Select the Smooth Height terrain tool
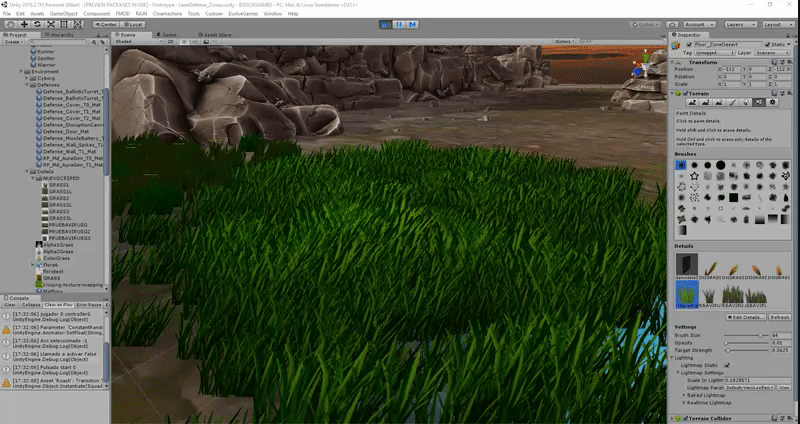The width and height of the screenshot is (800, 424). coord(719,103)
